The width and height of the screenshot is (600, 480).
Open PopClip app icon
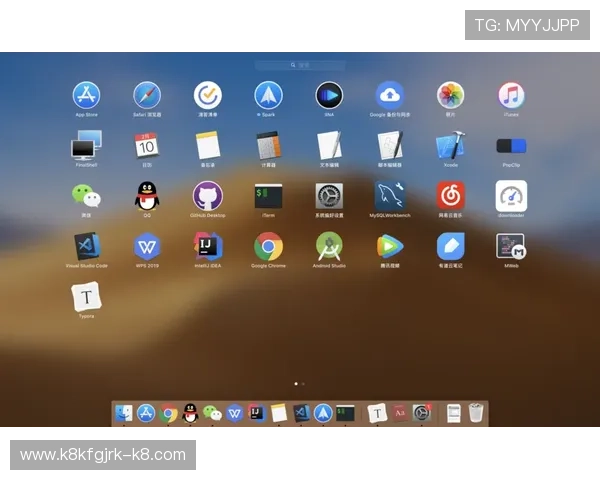pos(511,146)
